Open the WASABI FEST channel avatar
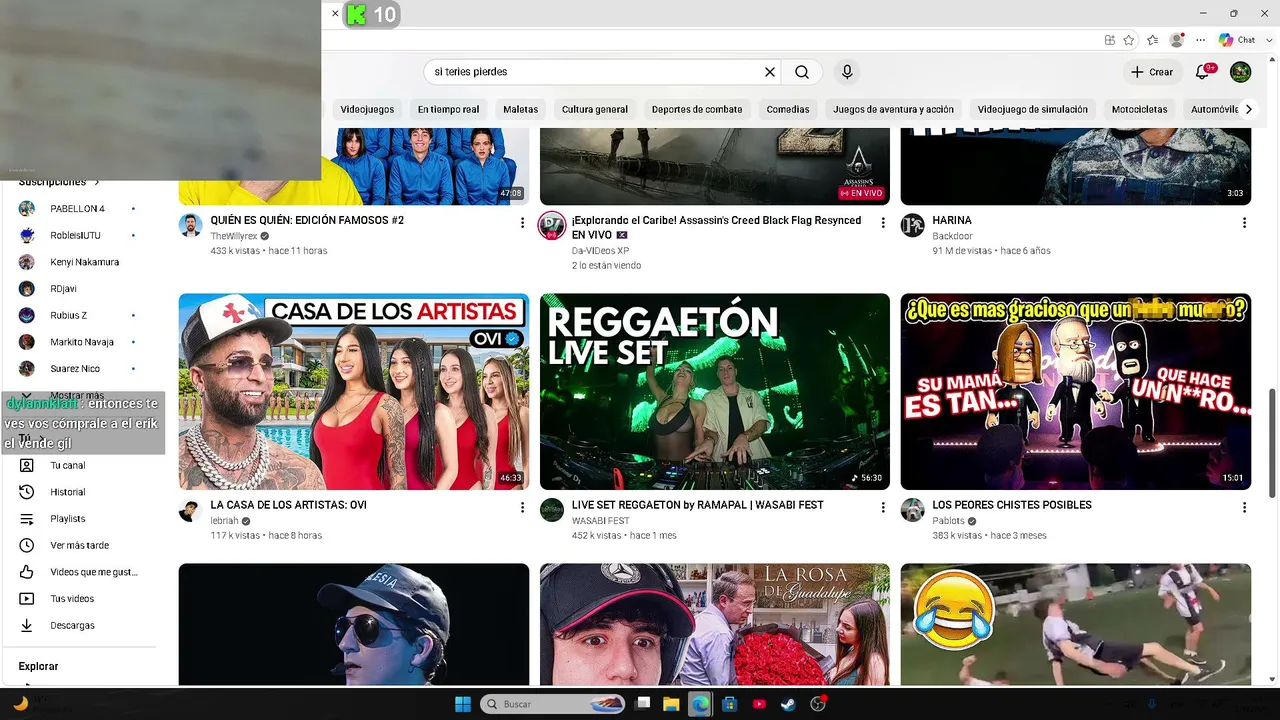 (x=552, y=510)
